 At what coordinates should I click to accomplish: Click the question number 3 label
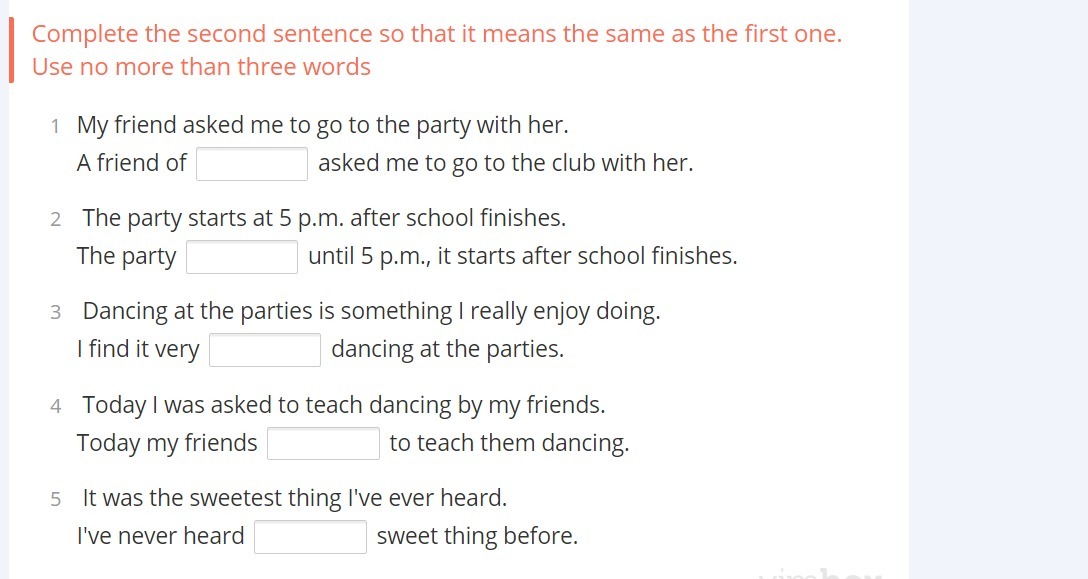click(x=56, y=313)
